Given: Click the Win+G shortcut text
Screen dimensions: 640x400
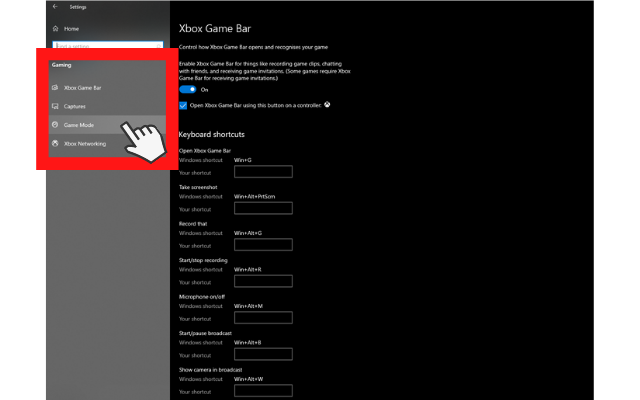Looking at the screenshot, I should [242, 160].
